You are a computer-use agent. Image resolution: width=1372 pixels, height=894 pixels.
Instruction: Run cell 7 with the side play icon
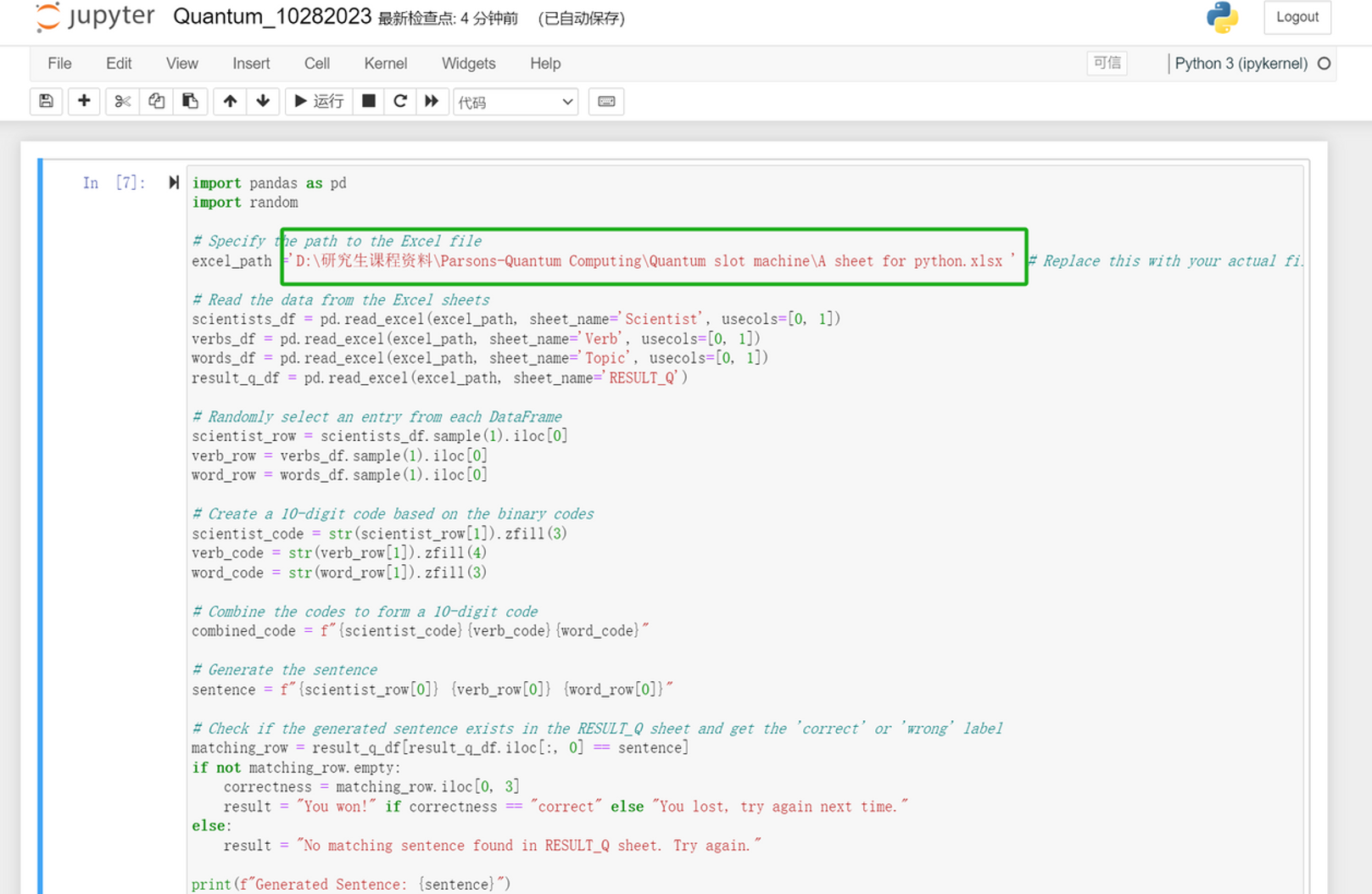[x=174, y=182]
